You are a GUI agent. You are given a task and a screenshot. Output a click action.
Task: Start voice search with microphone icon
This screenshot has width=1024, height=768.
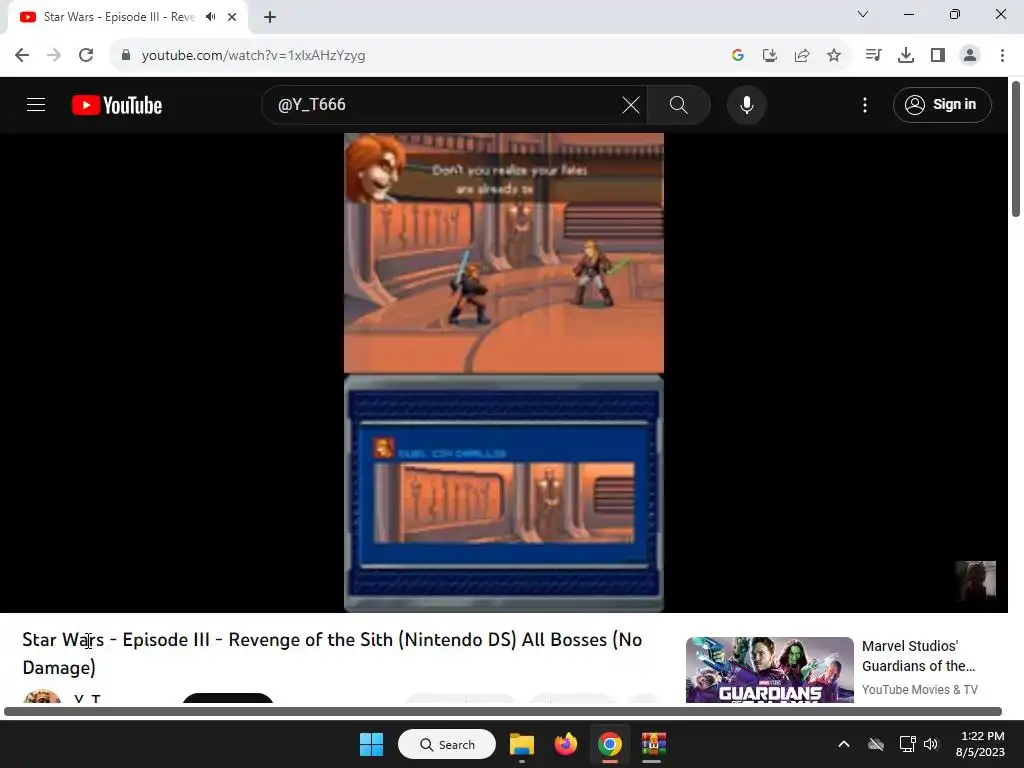pos(746,104)
